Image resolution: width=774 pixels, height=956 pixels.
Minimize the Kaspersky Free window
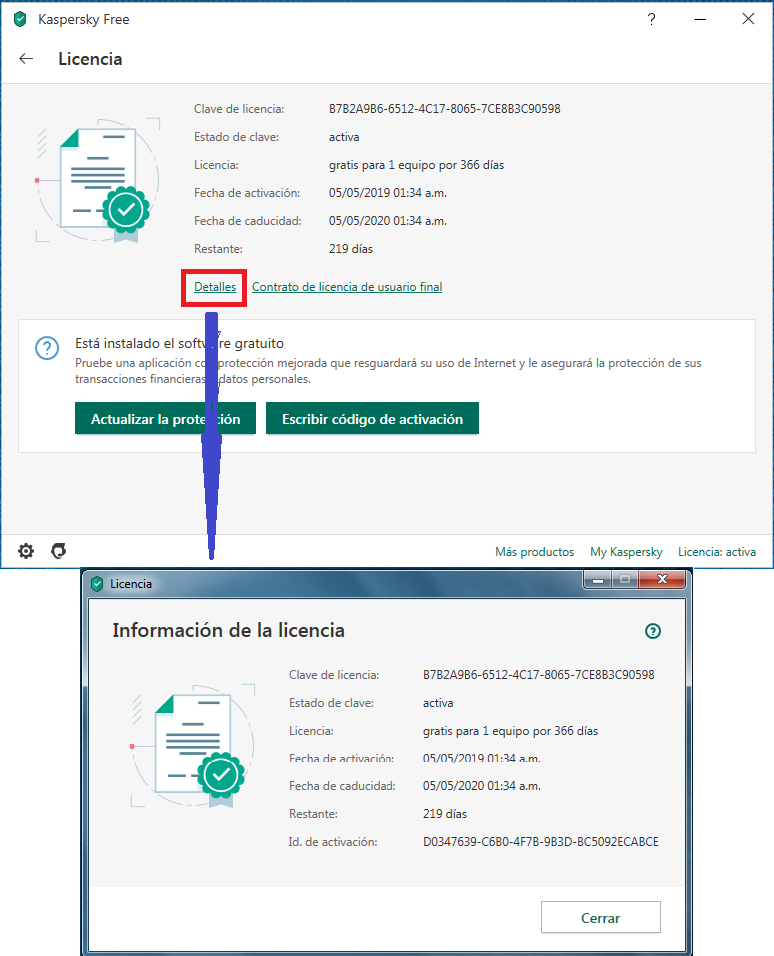tap(700, 20)
